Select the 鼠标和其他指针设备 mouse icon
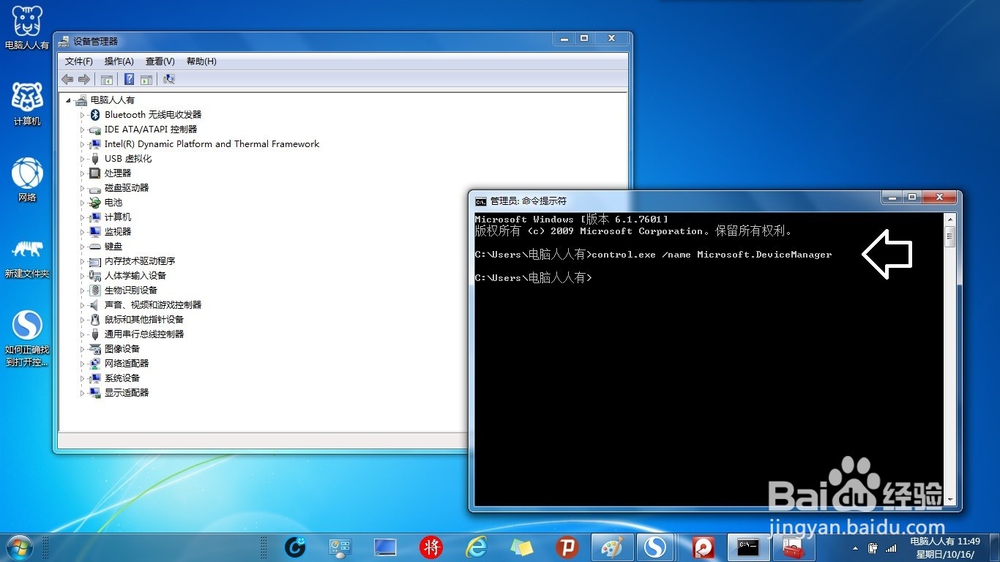 [x=95, y=320]
